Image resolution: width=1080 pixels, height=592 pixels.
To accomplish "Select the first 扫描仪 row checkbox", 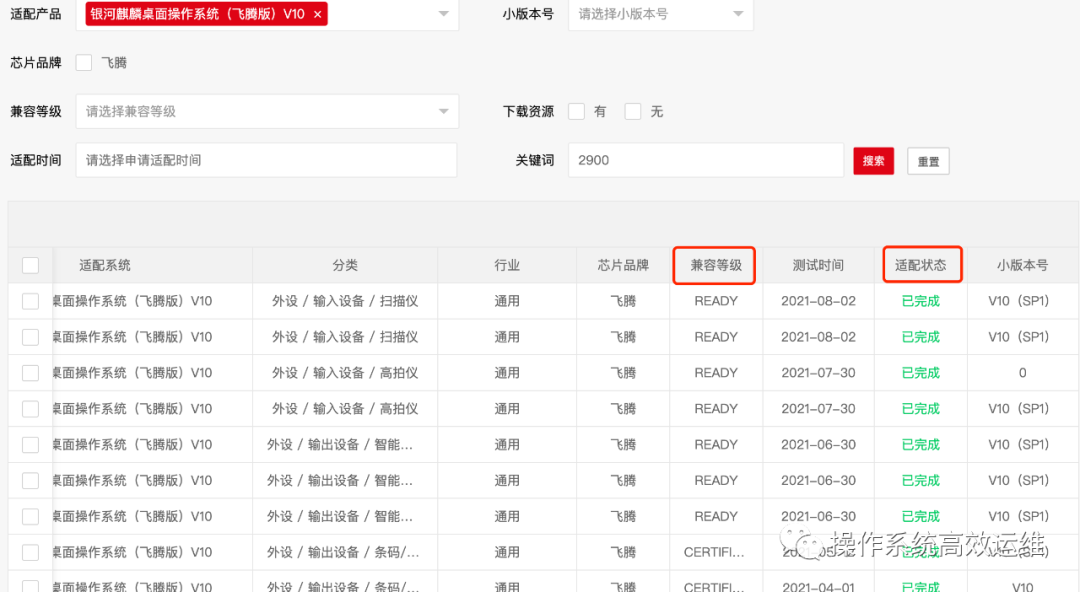I will [x=30, y=301].
